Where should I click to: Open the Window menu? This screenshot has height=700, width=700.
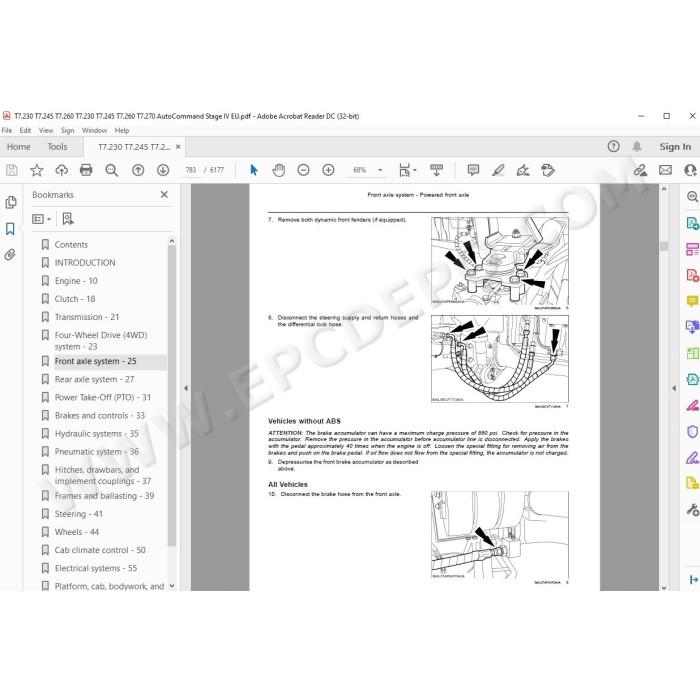coord(94,130)
